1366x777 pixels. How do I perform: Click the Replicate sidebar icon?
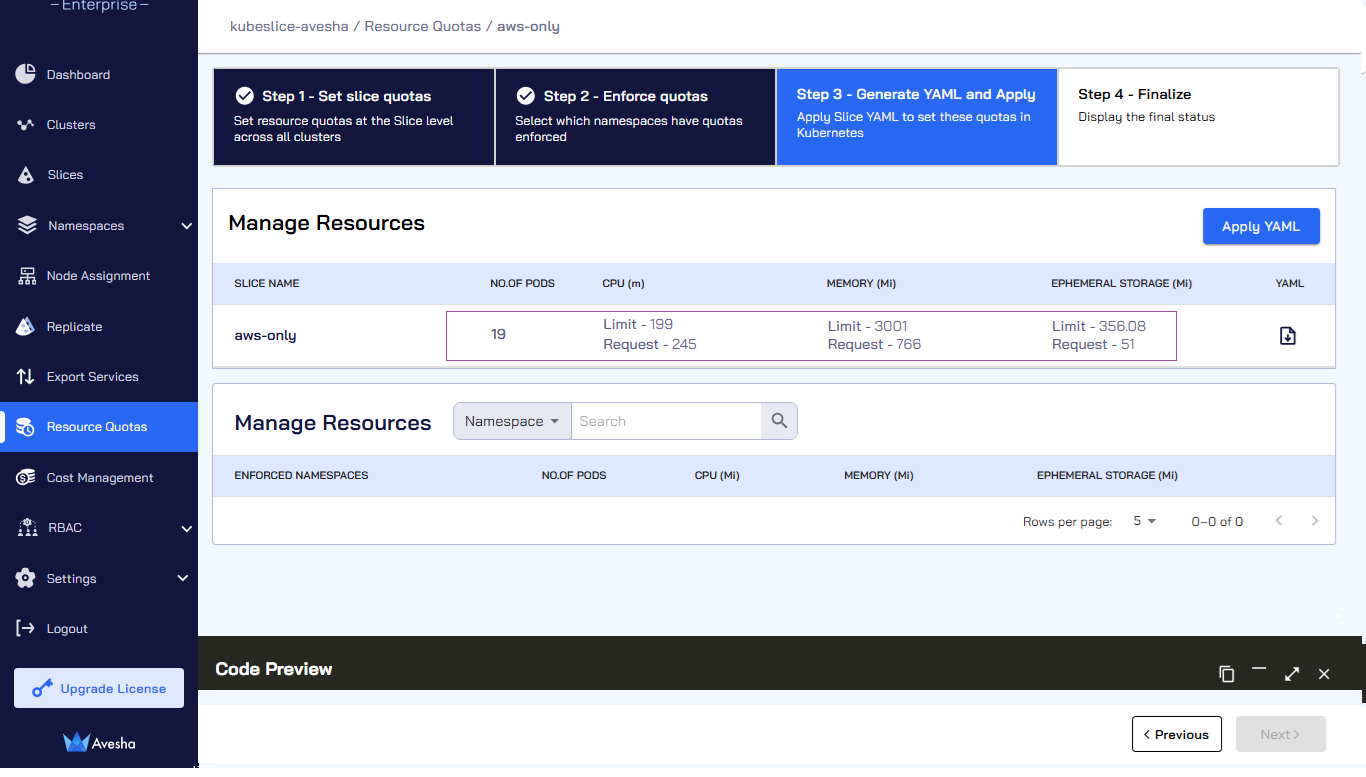(x=27, y=326)
